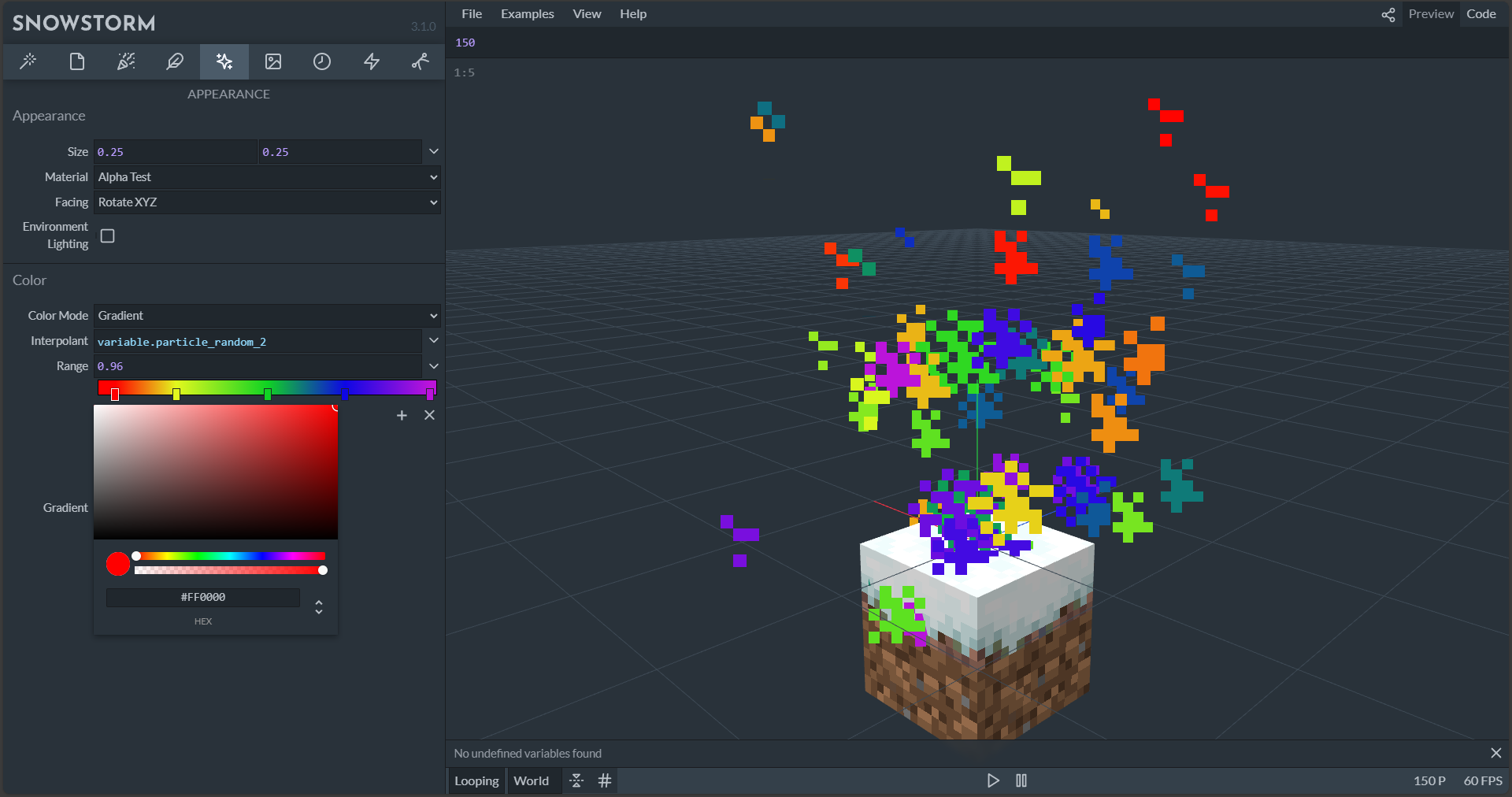The image size is (1512, 797).
Task: Select the yellow gradient stop marker
Action: tap(176, 394)
